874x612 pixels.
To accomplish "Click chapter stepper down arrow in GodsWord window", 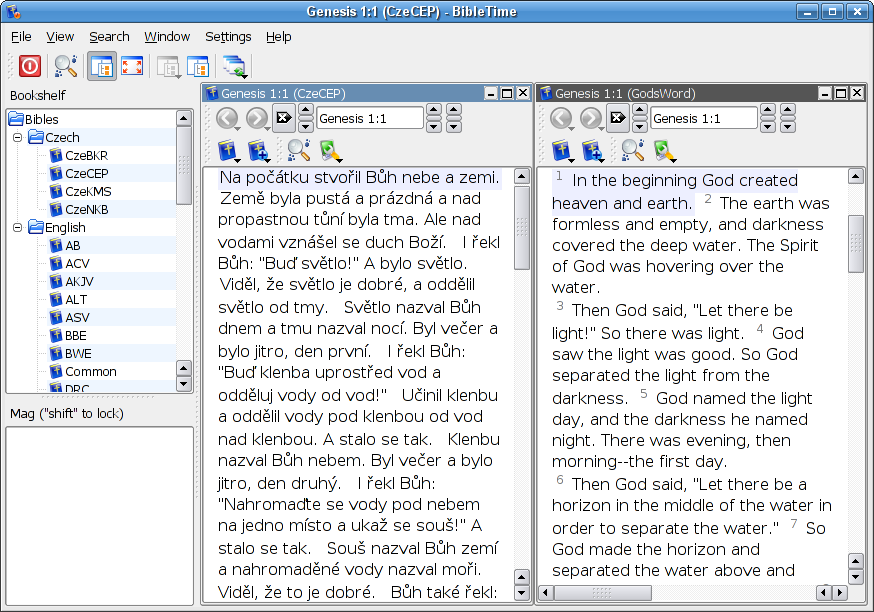I will coord(768,125).
